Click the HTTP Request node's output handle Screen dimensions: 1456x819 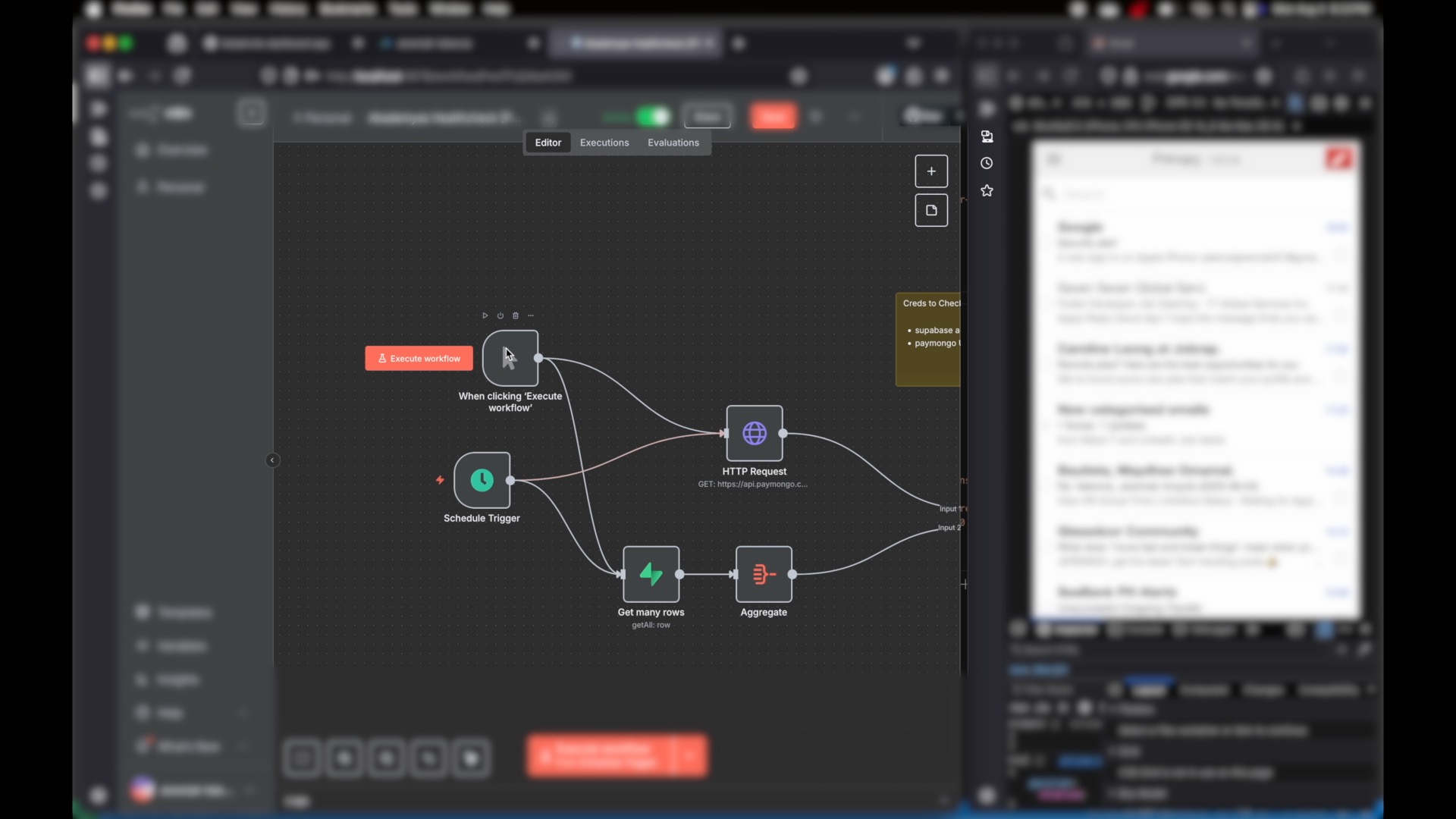[x=783, y=434]
